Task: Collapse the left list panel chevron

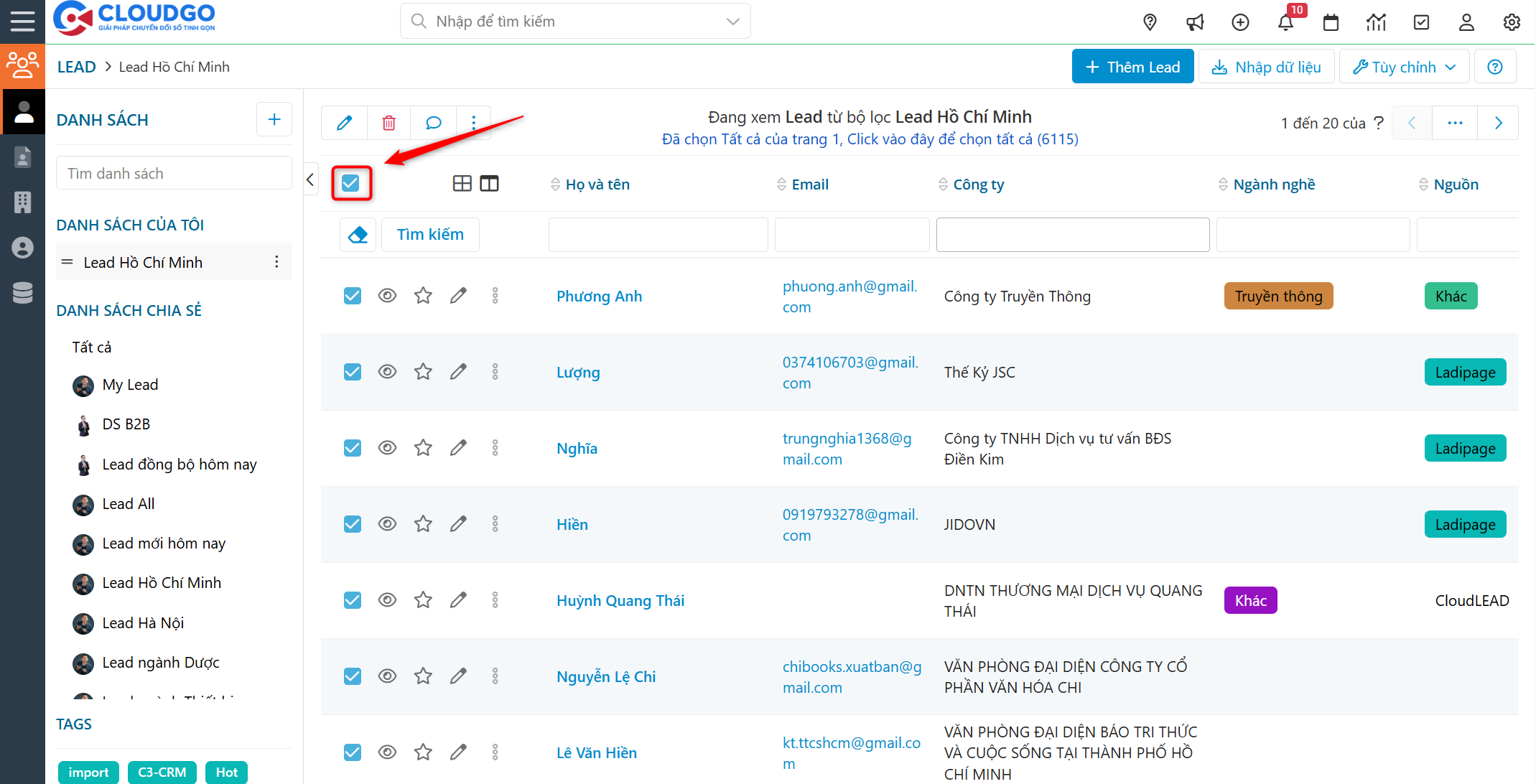Action: 310,179
